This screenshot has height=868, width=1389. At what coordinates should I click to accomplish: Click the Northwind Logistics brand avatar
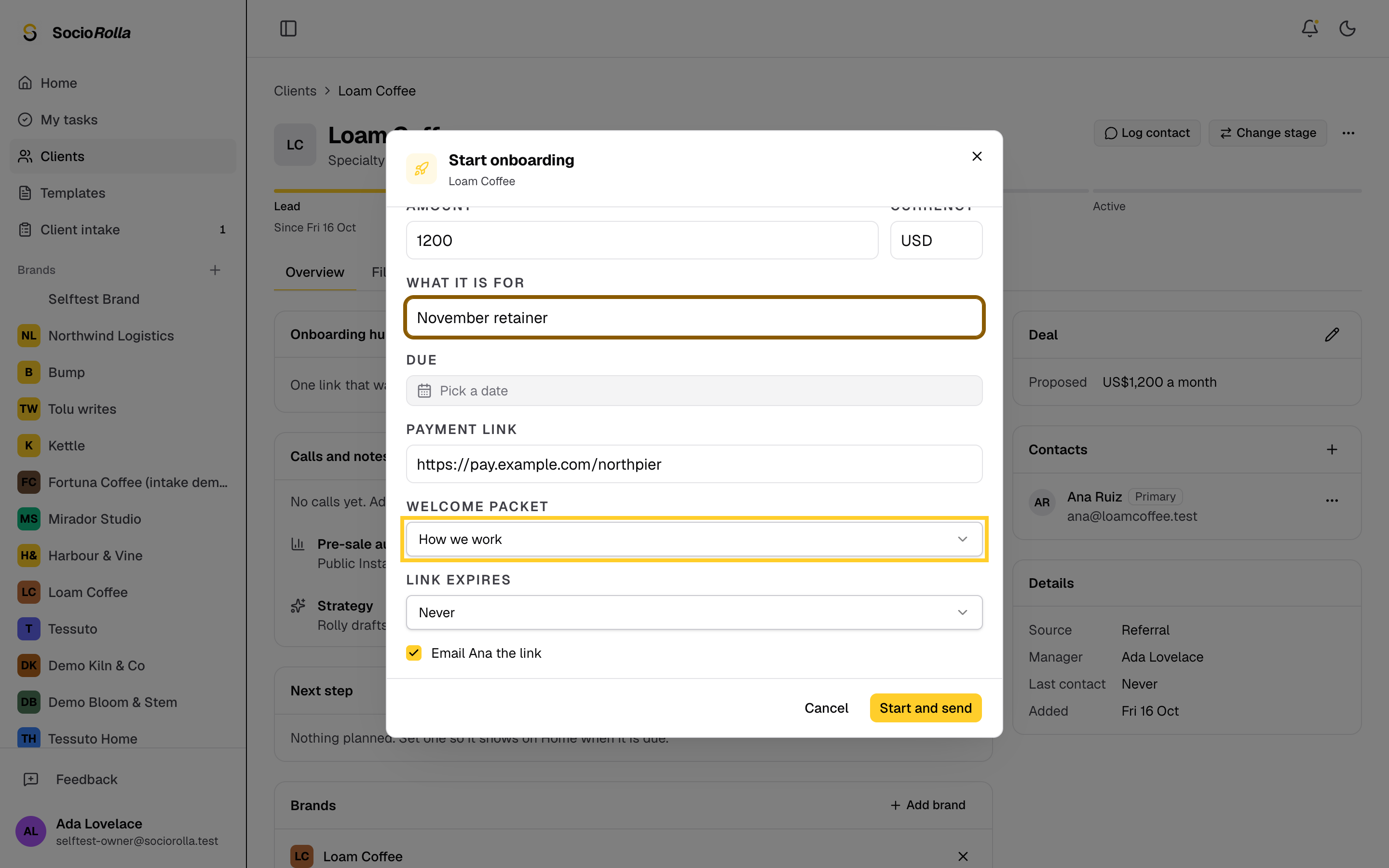click(x=29, y=336)
